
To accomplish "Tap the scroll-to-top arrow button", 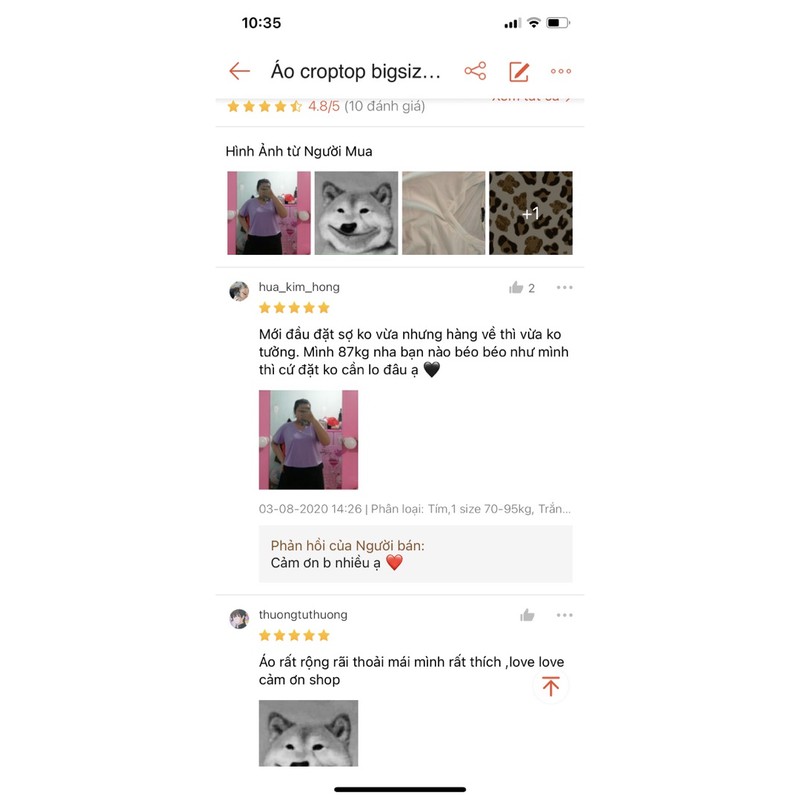I will pyautogui.click(x=551, y=686).
